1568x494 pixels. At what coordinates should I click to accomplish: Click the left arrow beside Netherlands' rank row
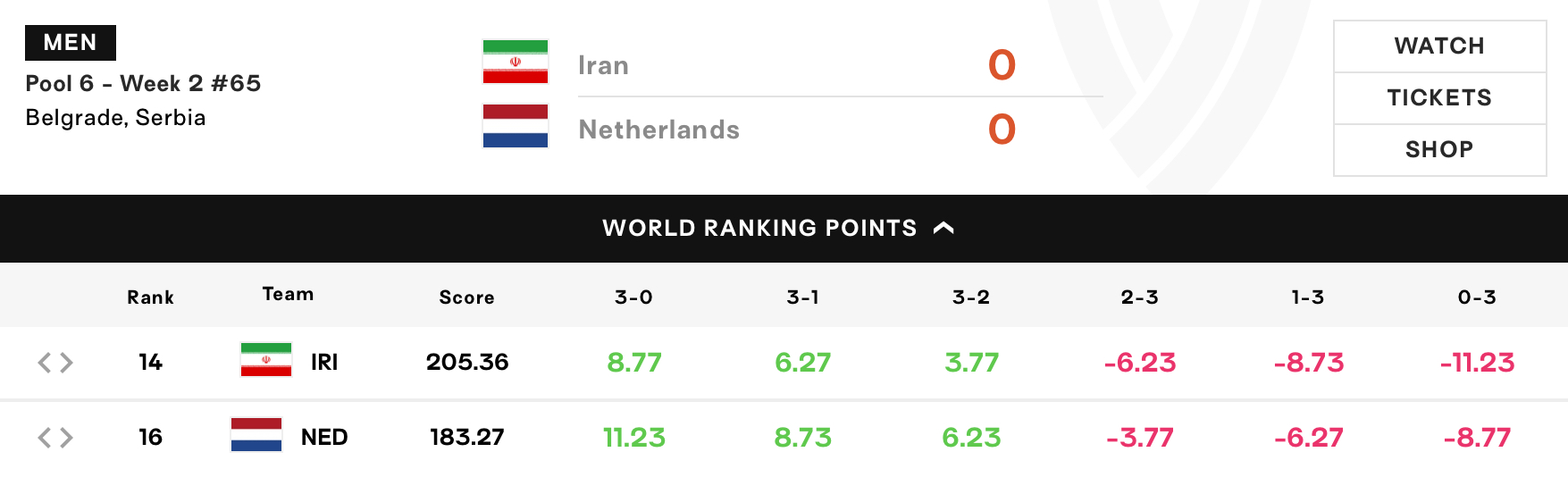(45, 437)
